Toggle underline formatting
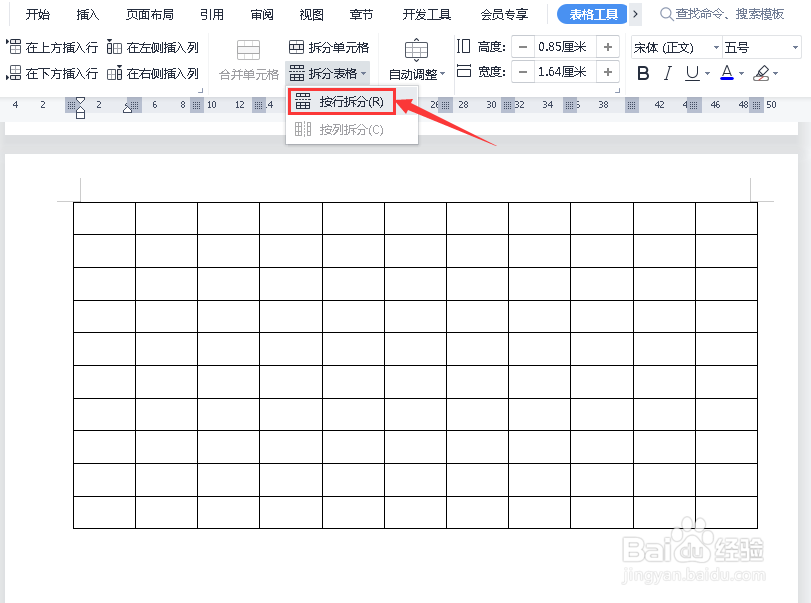This screenshot has height=603, width=811. (692, 72)
